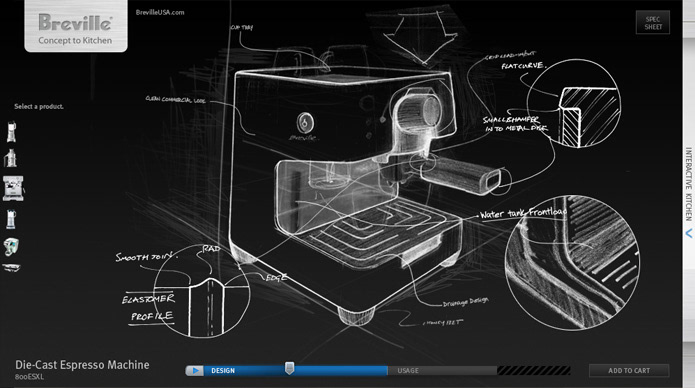Click the Water tank Frontload annotation
695x388 pixels.
(523, 213)
